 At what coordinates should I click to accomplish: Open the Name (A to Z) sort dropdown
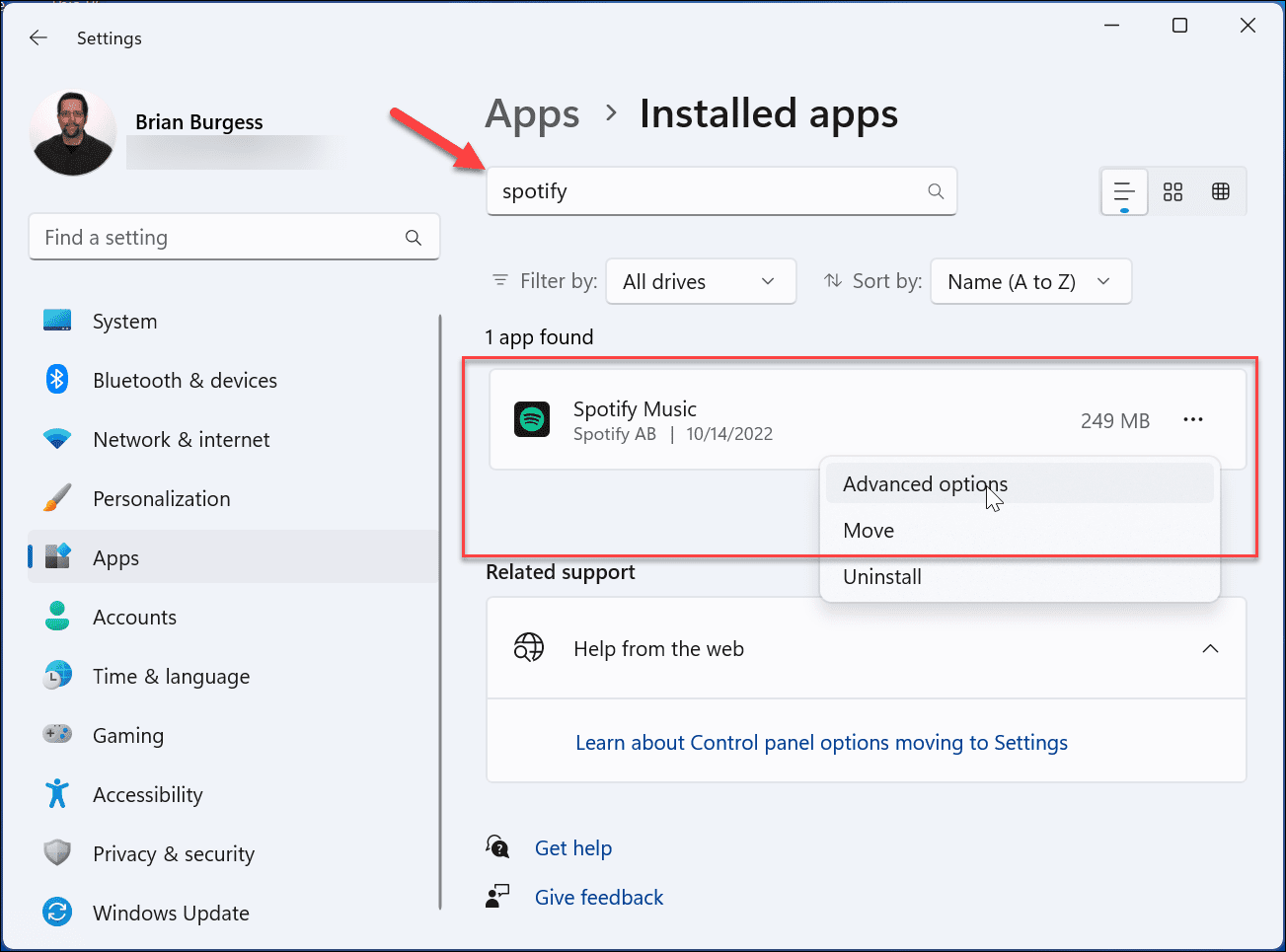point(1030,281)
